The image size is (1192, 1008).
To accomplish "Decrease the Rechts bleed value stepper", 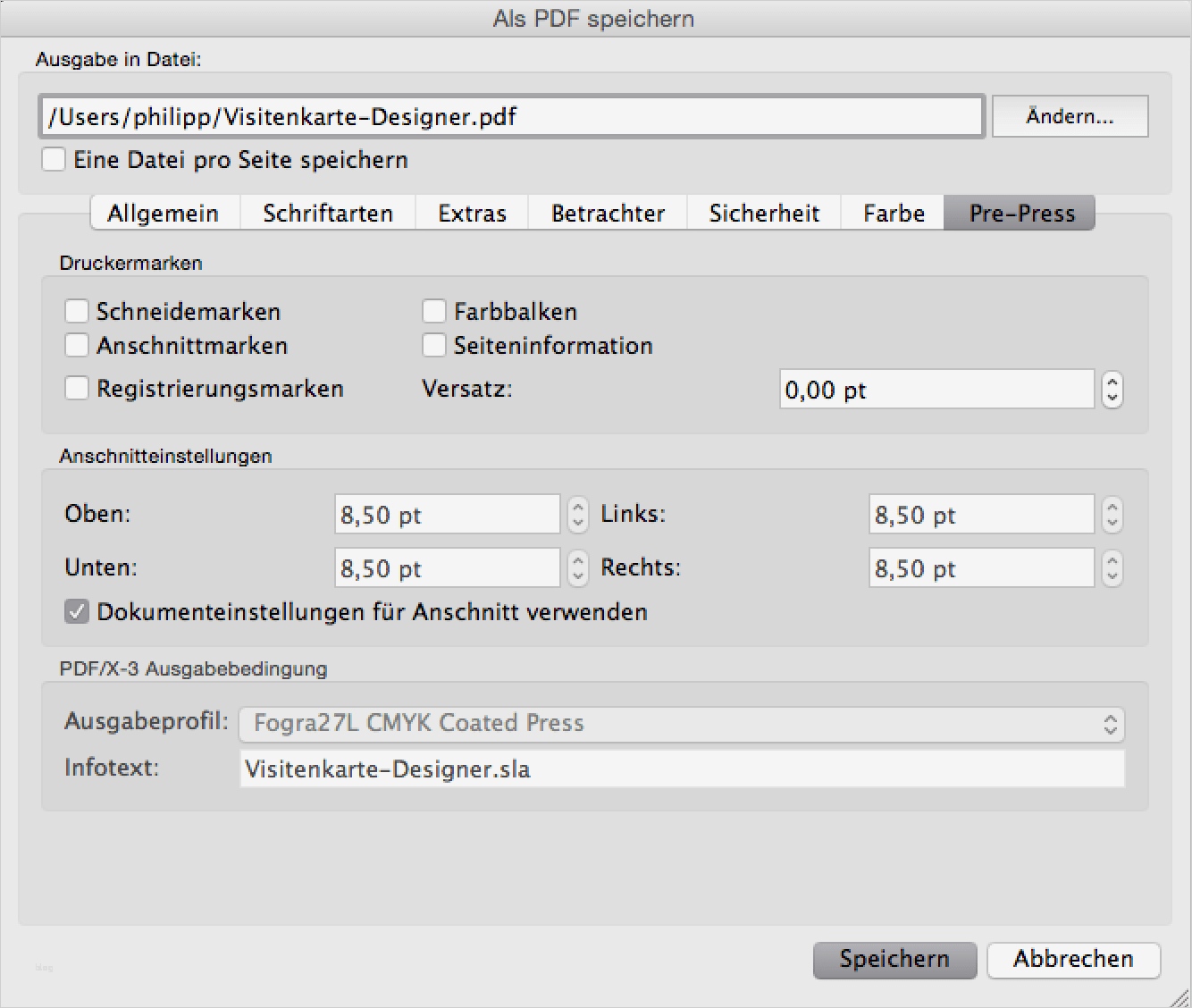I will point(1112,574).
